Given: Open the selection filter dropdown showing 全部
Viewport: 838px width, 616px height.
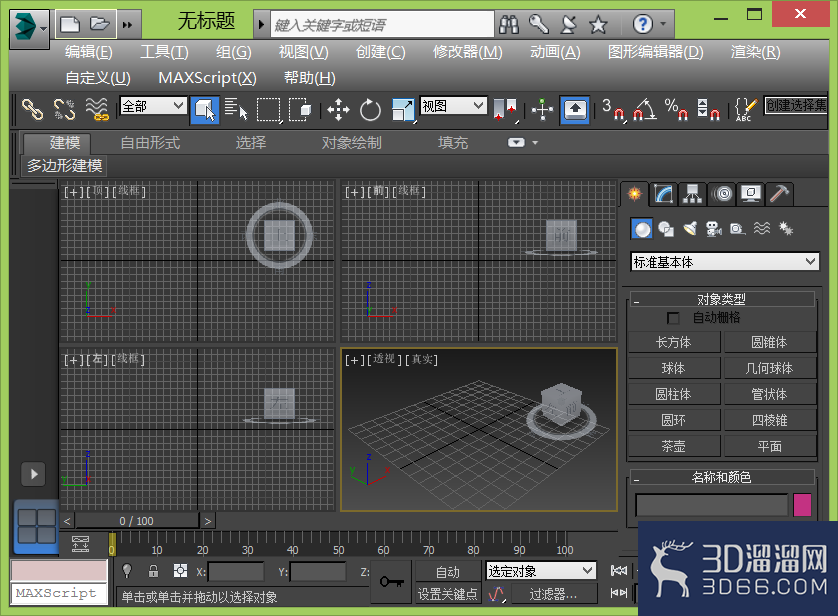Looking at the screenshot, I should [153, 106].
